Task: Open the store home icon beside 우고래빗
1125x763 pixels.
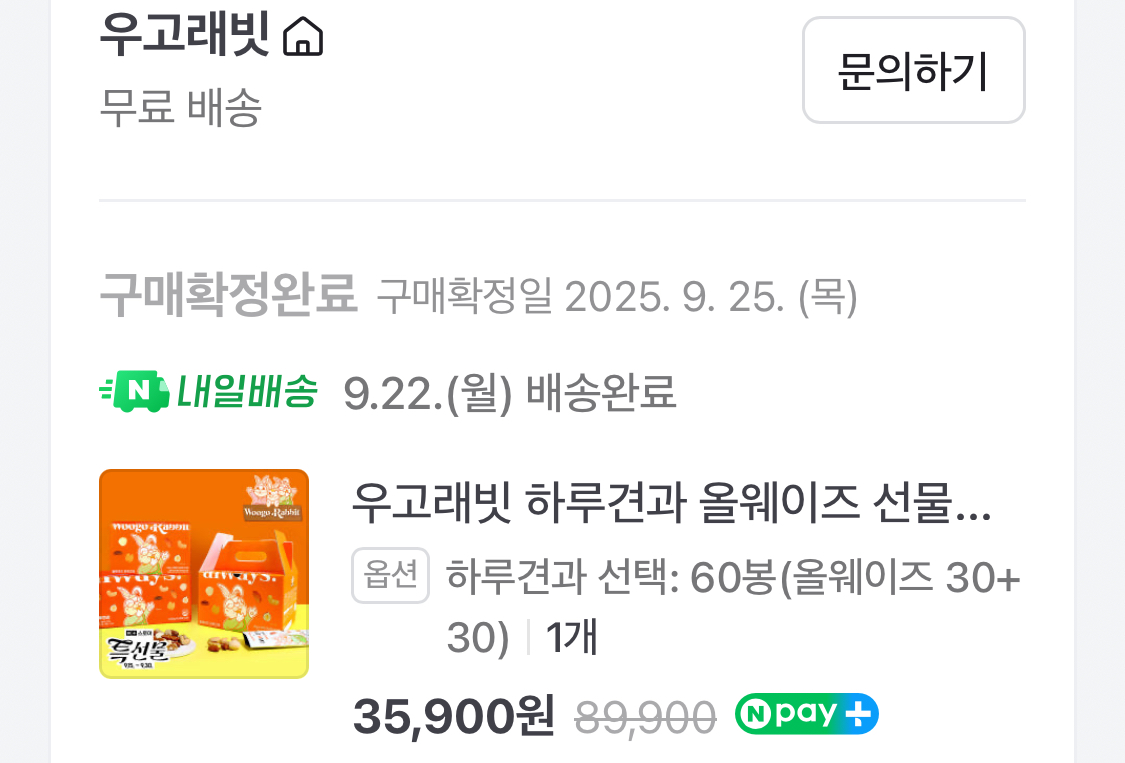Action: [x=303, y=37]
